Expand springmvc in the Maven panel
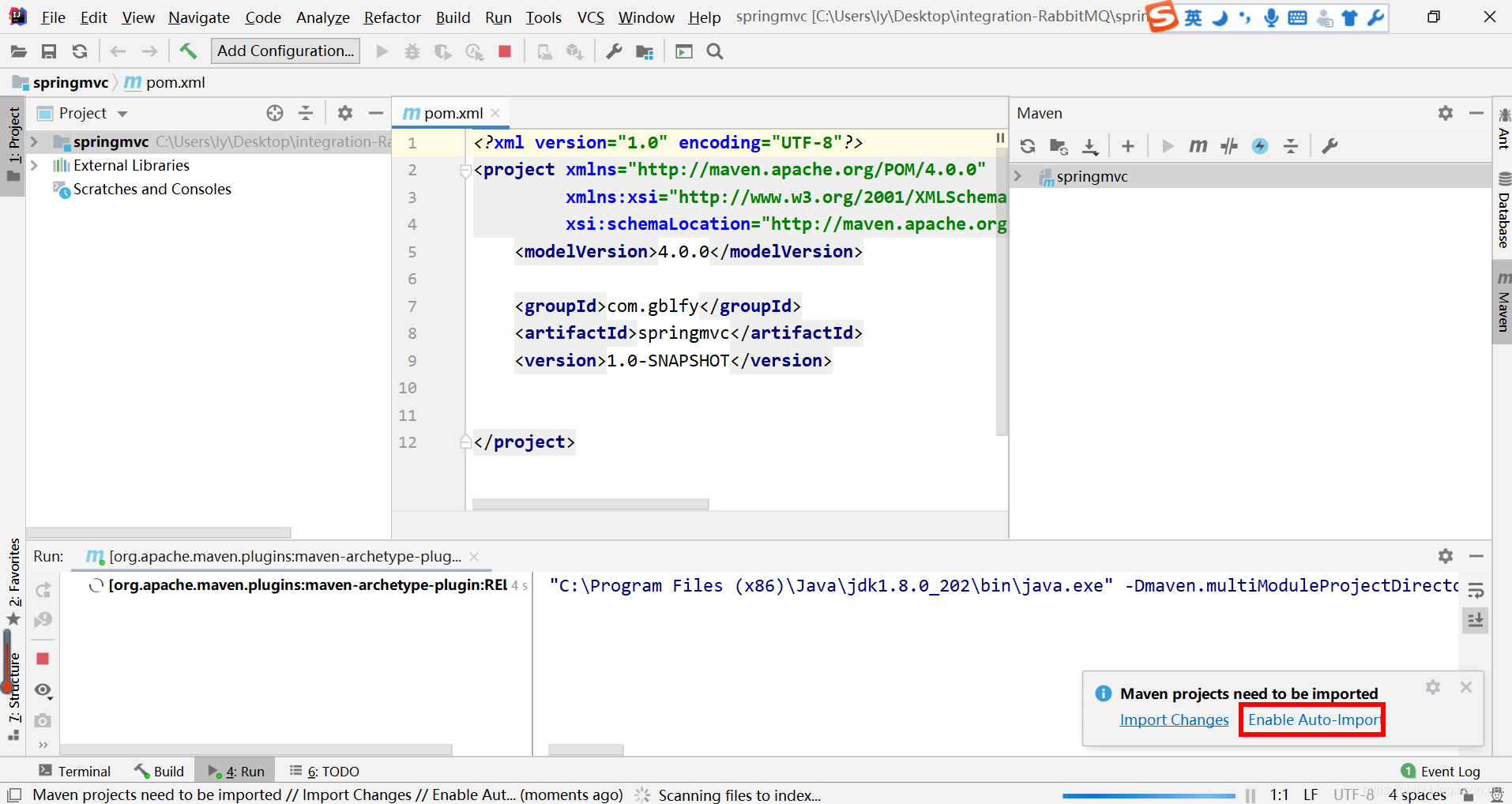Screen dimensions: 1512x804 click(x=1018, y=176)
